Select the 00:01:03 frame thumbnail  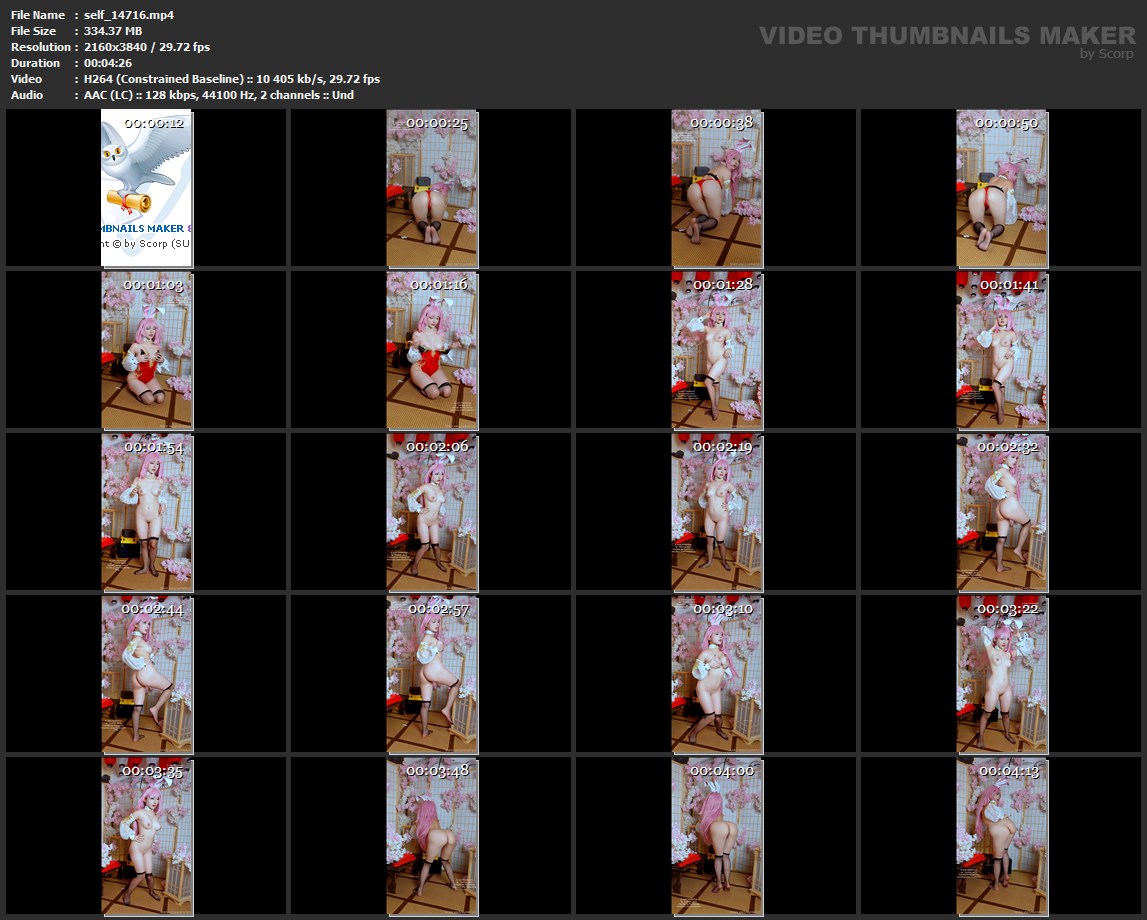[x=146, y=349]
